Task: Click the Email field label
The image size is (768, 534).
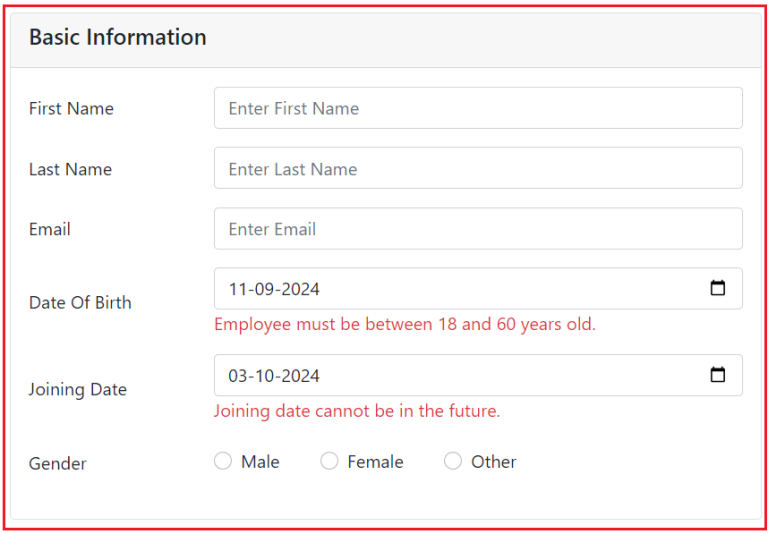Action: pos(50,230)
